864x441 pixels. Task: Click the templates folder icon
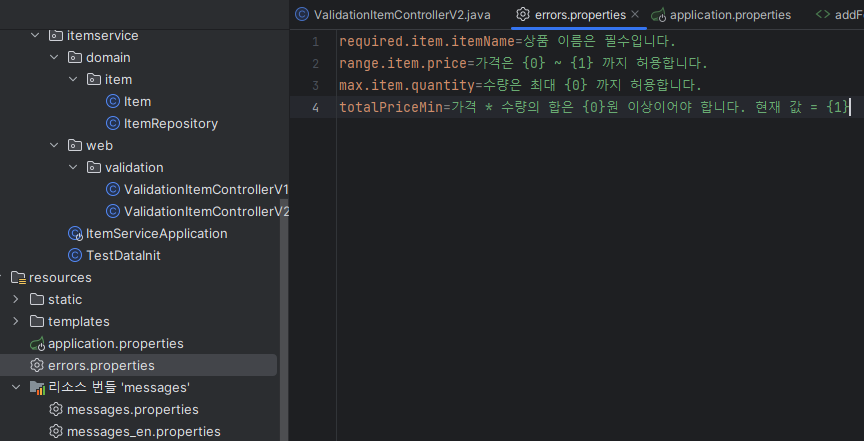click(x=37, y=321)
